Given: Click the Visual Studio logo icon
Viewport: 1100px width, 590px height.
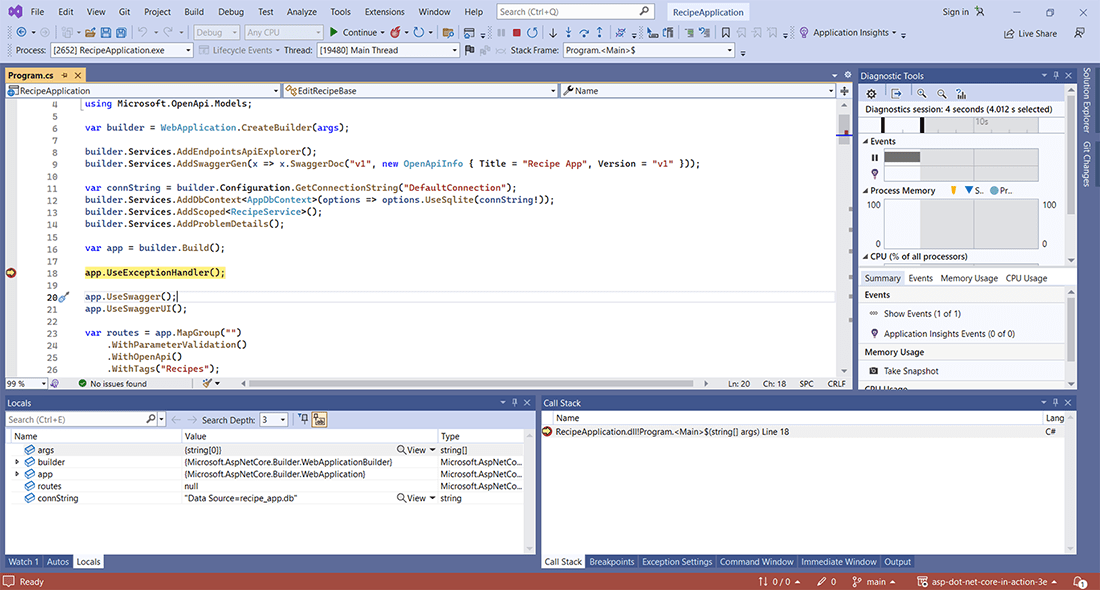Looking at the screenshot, I should (15, 12).
